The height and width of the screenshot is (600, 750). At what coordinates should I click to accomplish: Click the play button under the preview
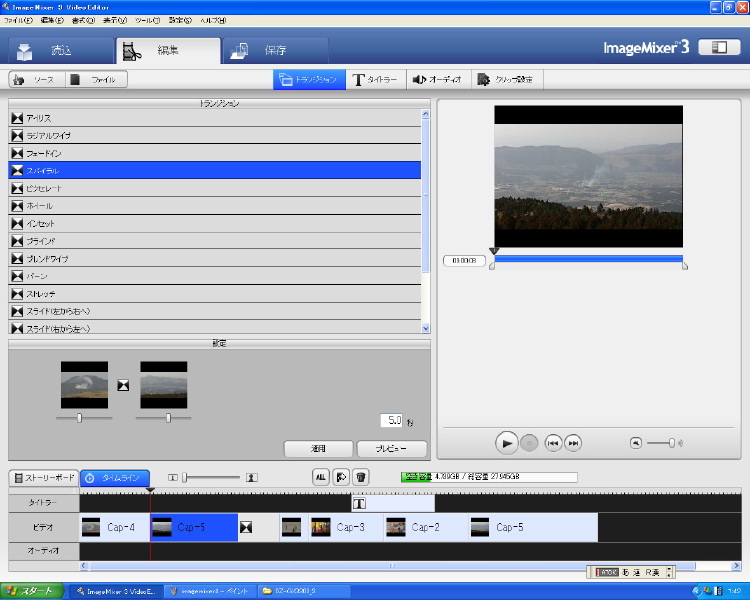507,442
